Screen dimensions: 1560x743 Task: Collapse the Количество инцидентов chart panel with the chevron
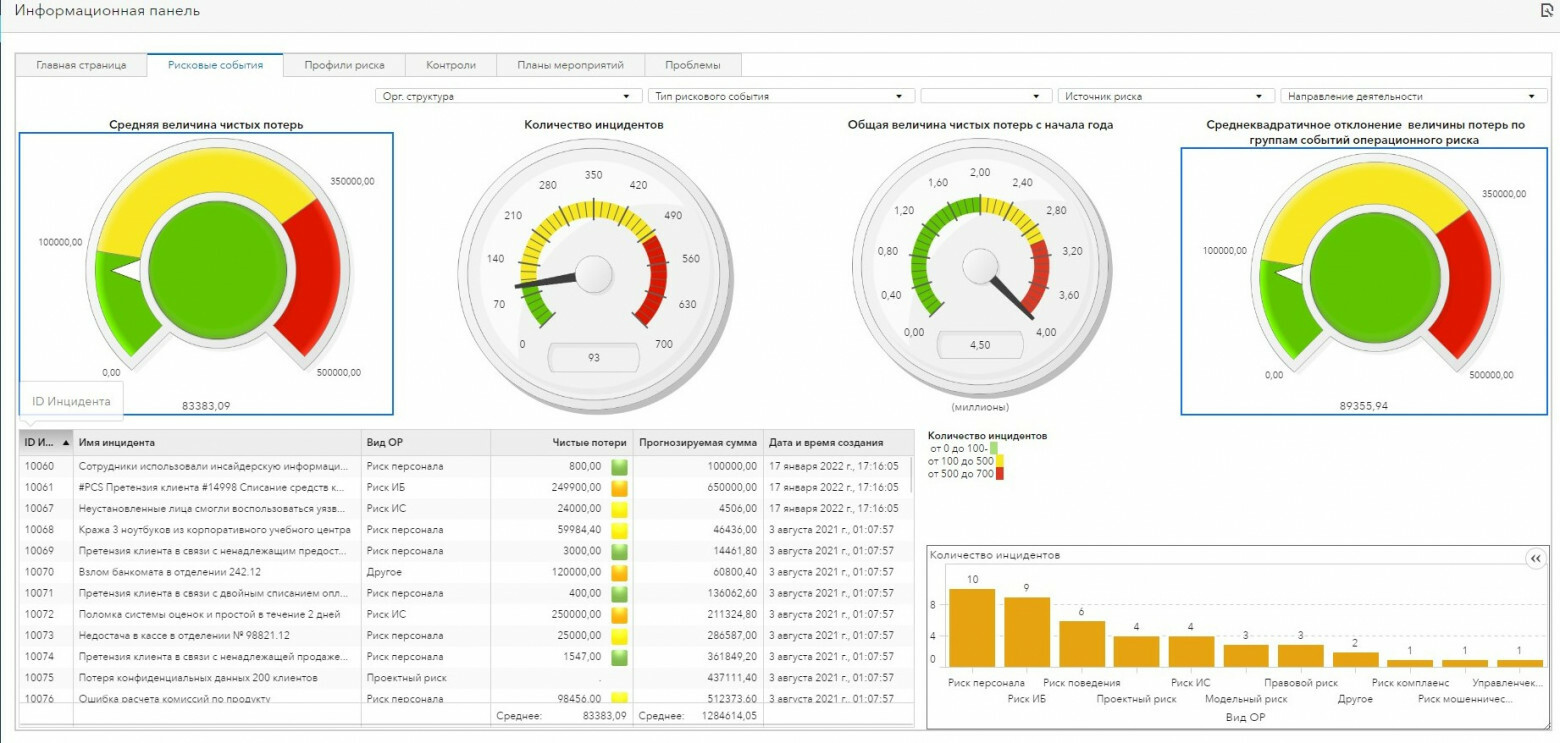tap(1535, 559)
